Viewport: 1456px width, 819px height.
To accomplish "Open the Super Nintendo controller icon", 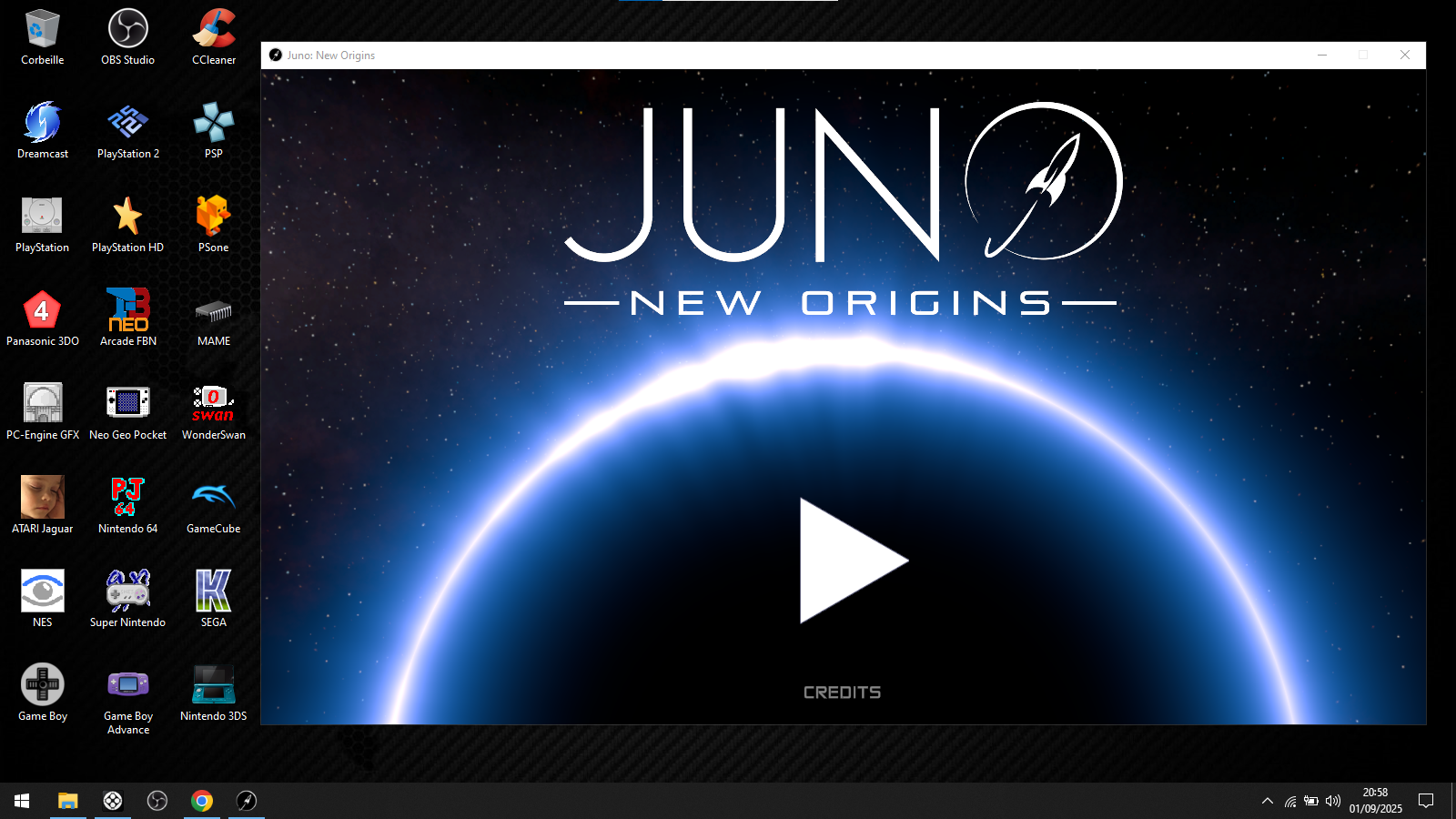I will 127,600.
